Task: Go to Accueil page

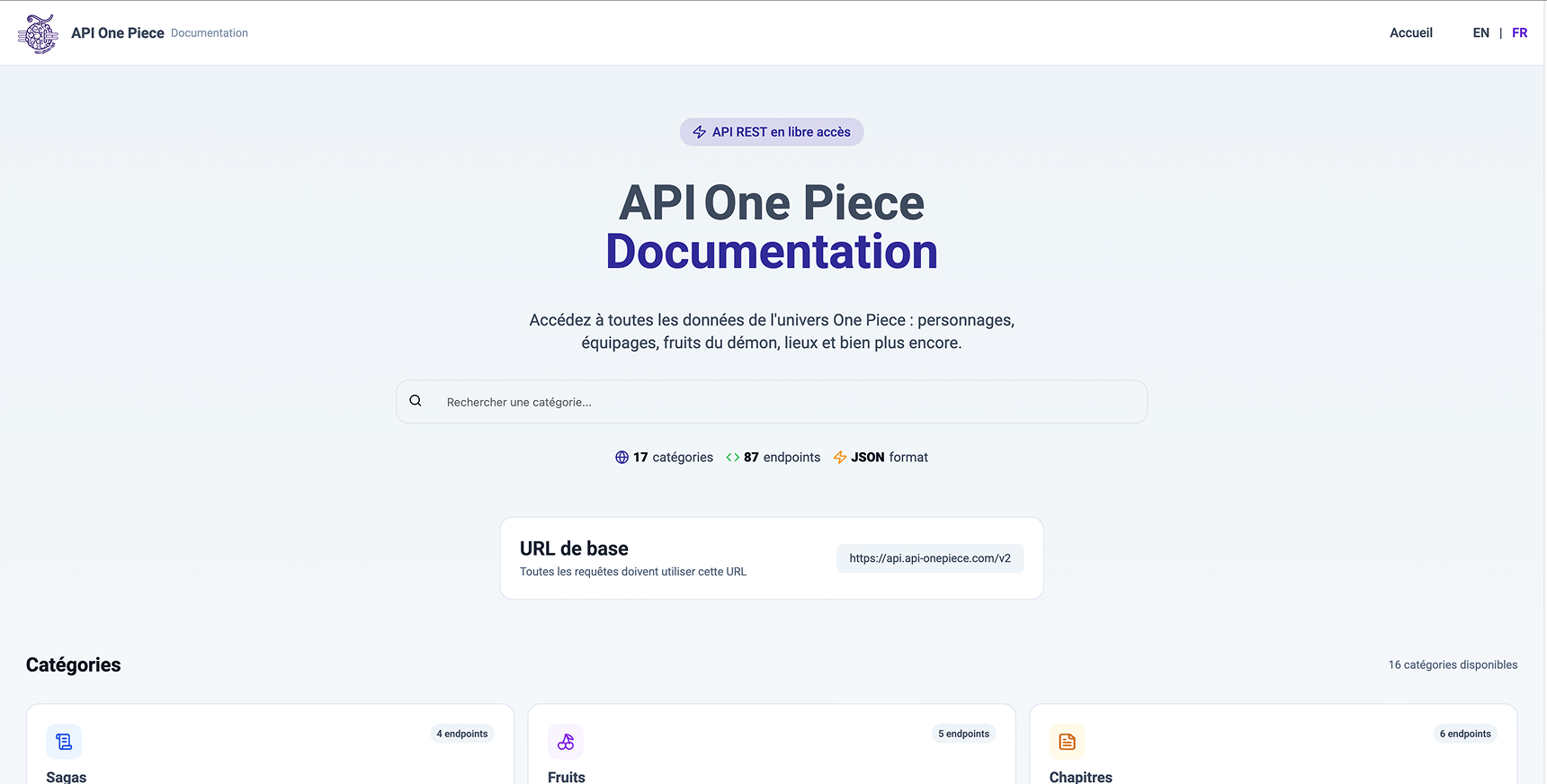Action: 1411,33
